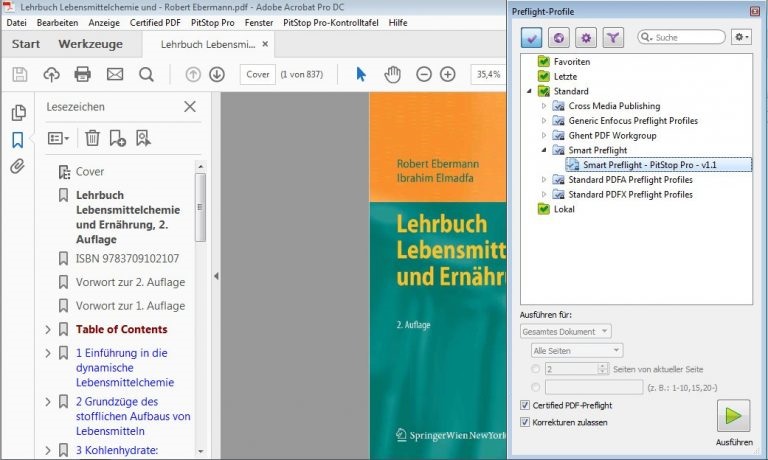Open Preflight panel settings gear dropdown

coord(741,37)
